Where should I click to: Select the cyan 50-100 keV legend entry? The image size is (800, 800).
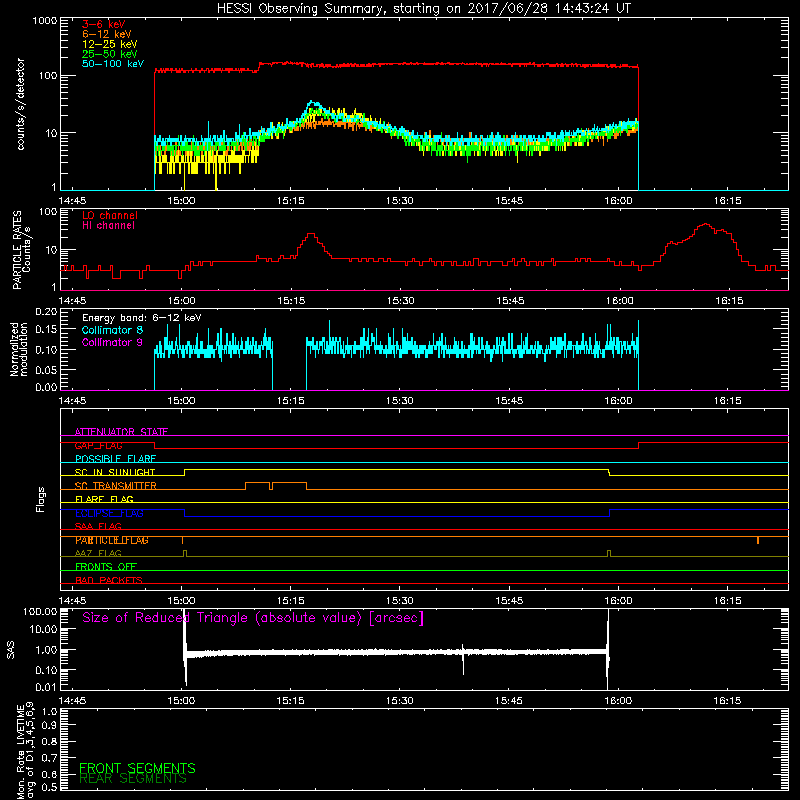113,64
